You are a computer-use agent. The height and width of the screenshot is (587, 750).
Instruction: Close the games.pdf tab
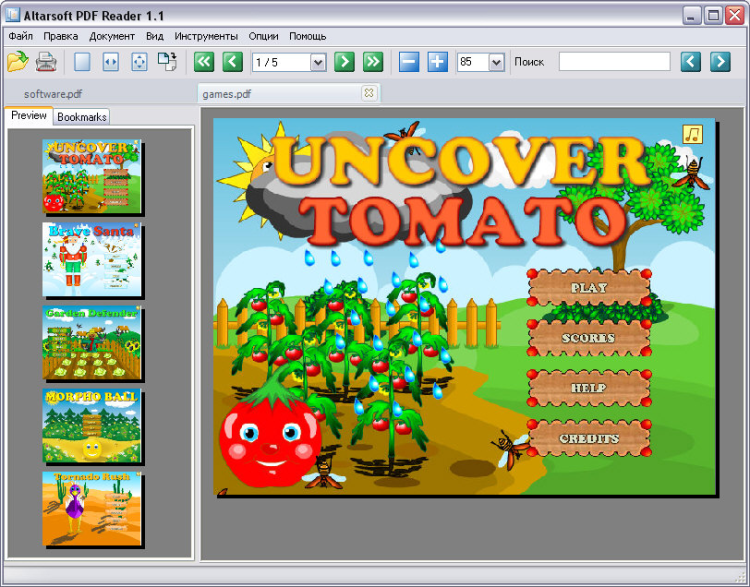pos(369,93)
